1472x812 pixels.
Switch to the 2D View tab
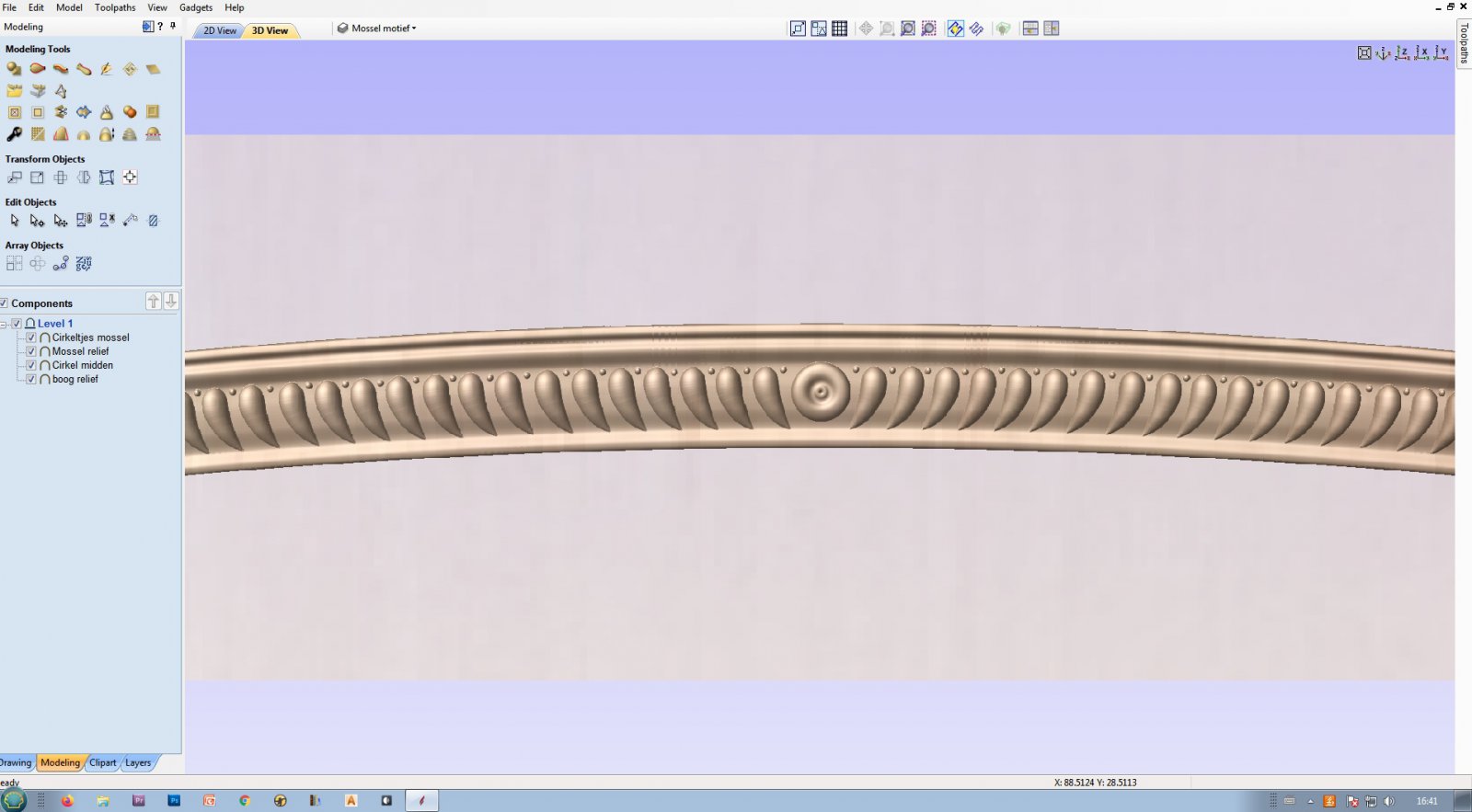(x=219, y=30)
